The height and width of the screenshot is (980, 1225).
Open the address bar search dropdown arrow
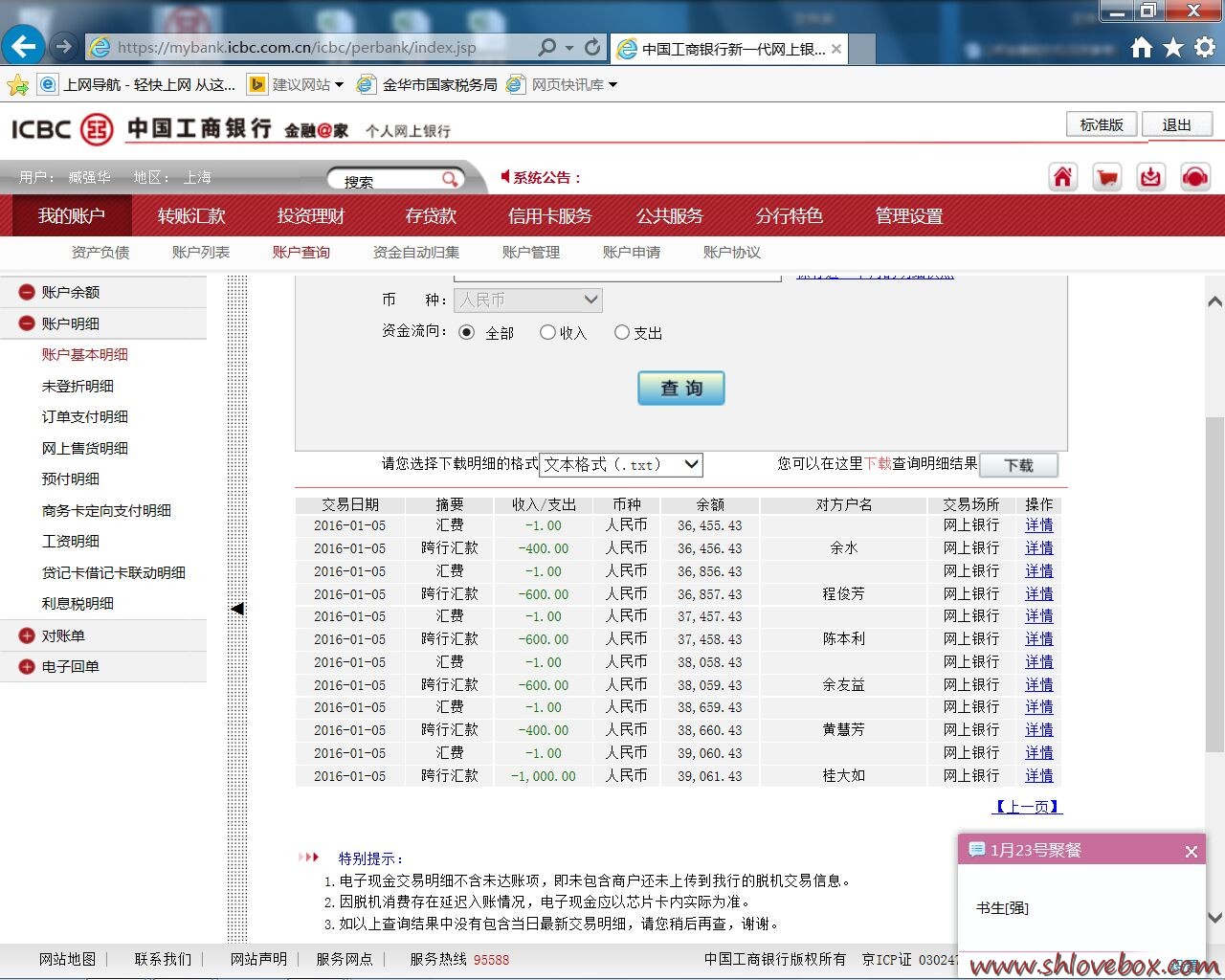[x=569, y=48]
